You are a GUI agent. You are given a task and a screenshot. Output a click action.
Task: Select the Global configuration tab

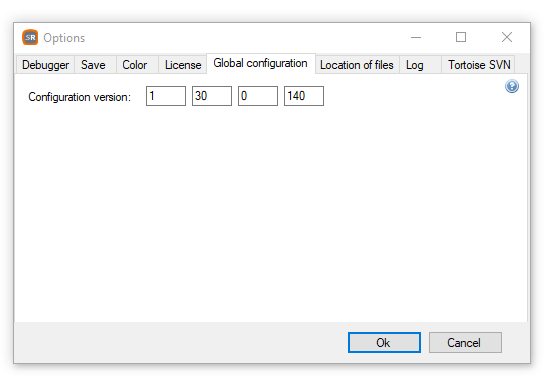point(261,63)
